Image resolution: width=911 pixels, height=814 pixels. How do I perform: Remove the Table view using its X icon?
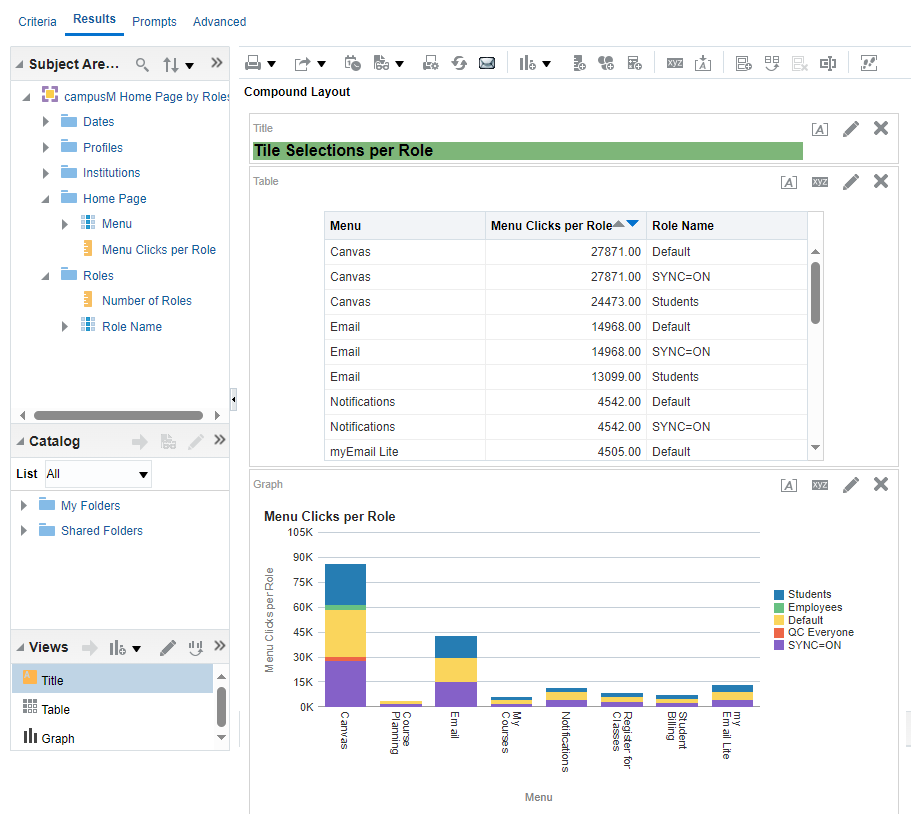[x=880, y=181]
